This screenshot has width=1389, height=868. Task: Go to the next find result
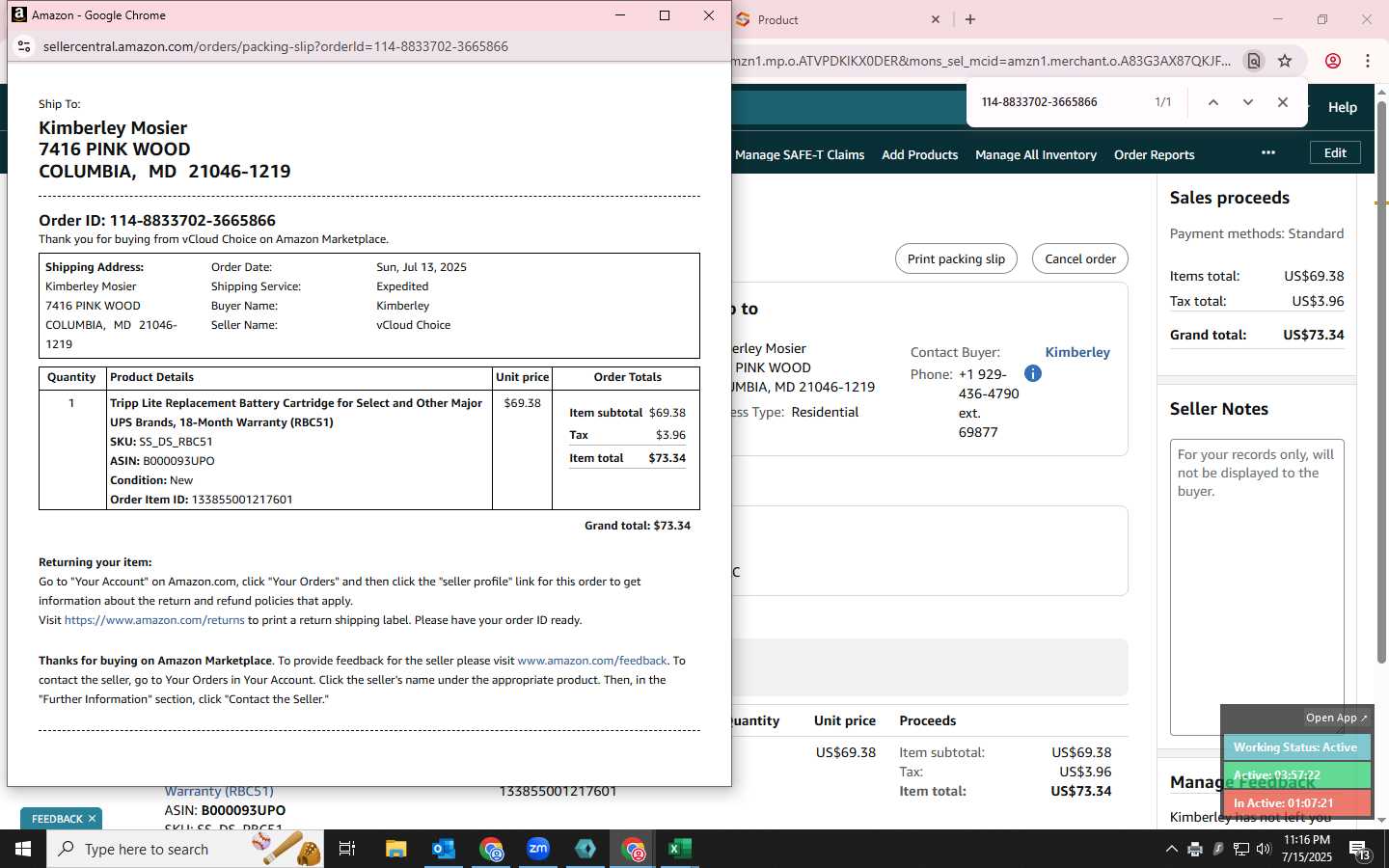pos(1248,102)
